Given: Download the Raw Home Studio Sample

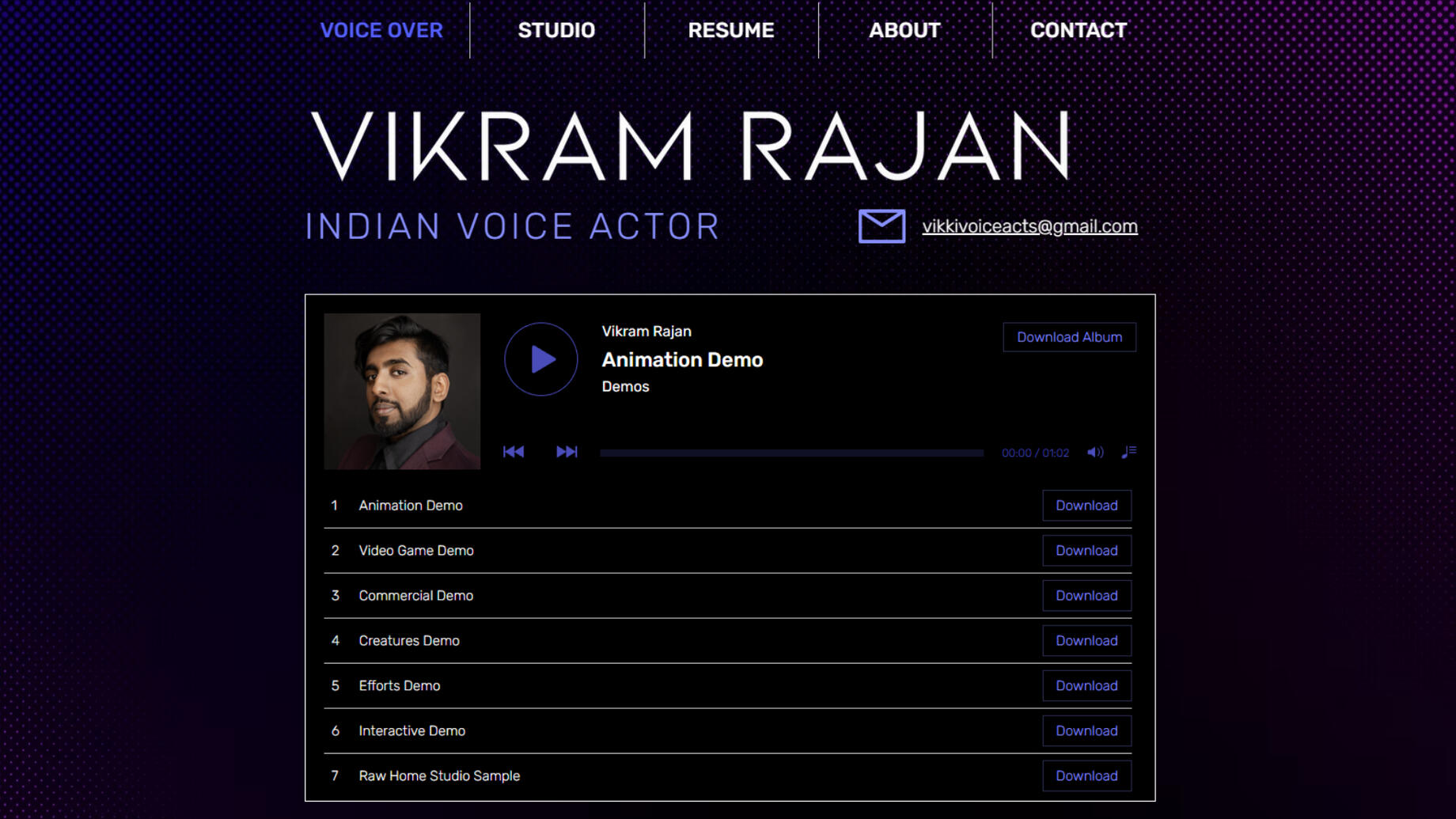Looking at the screenshot, I should point(1086,776).
